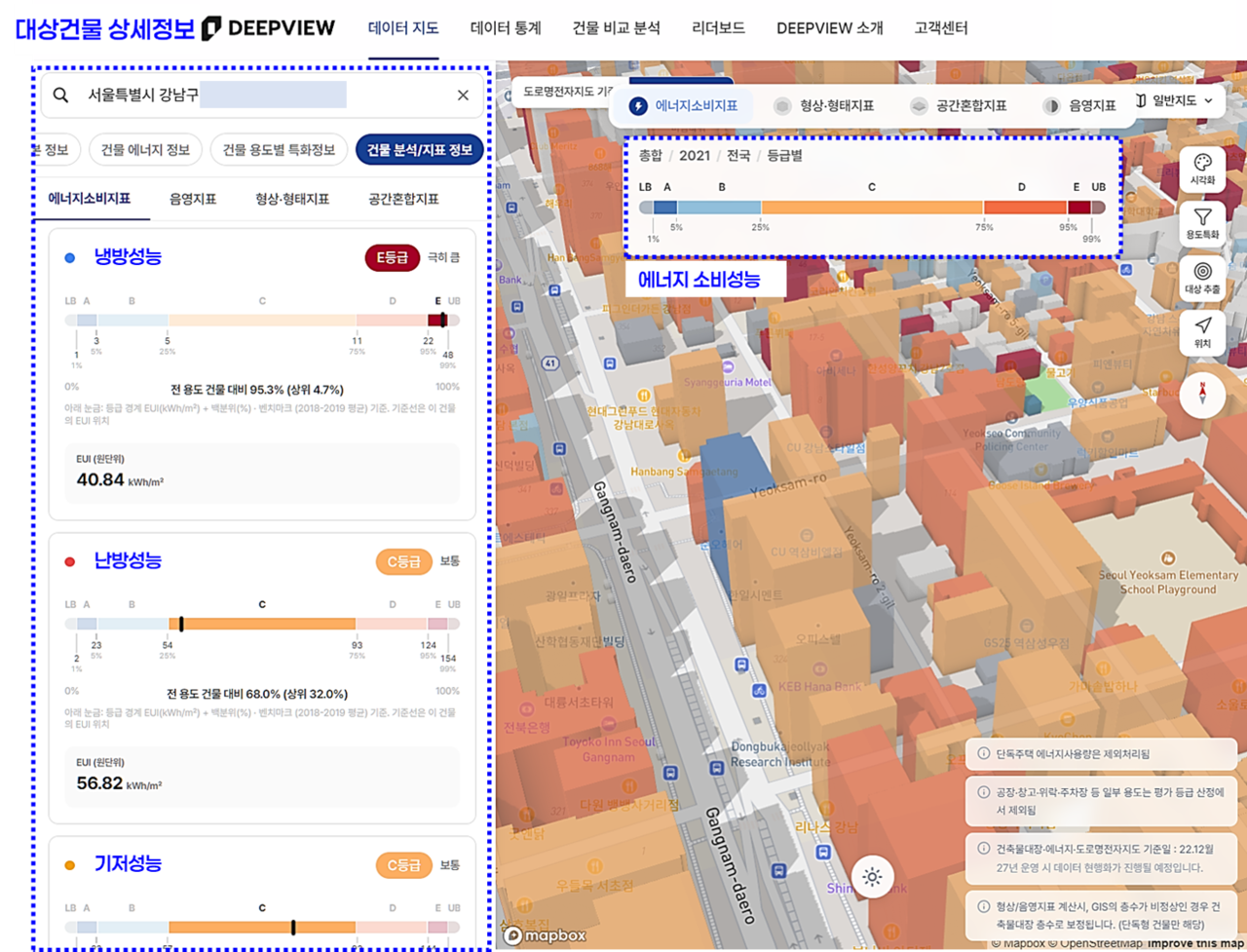This screenshot has height=952, width=1247.
Task: Click the search magnifier icon
Action: [61, 95]
